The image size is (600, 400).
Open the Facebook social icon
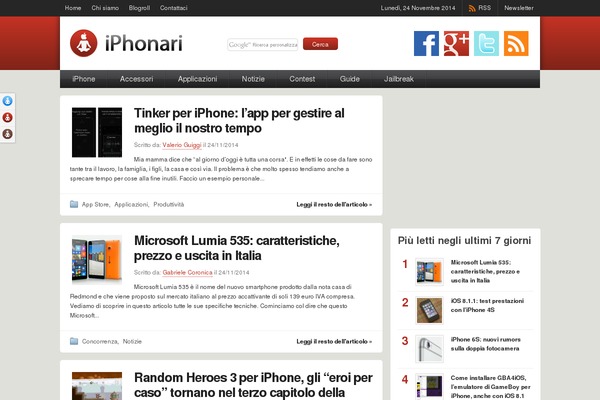(x=426, y=43)
